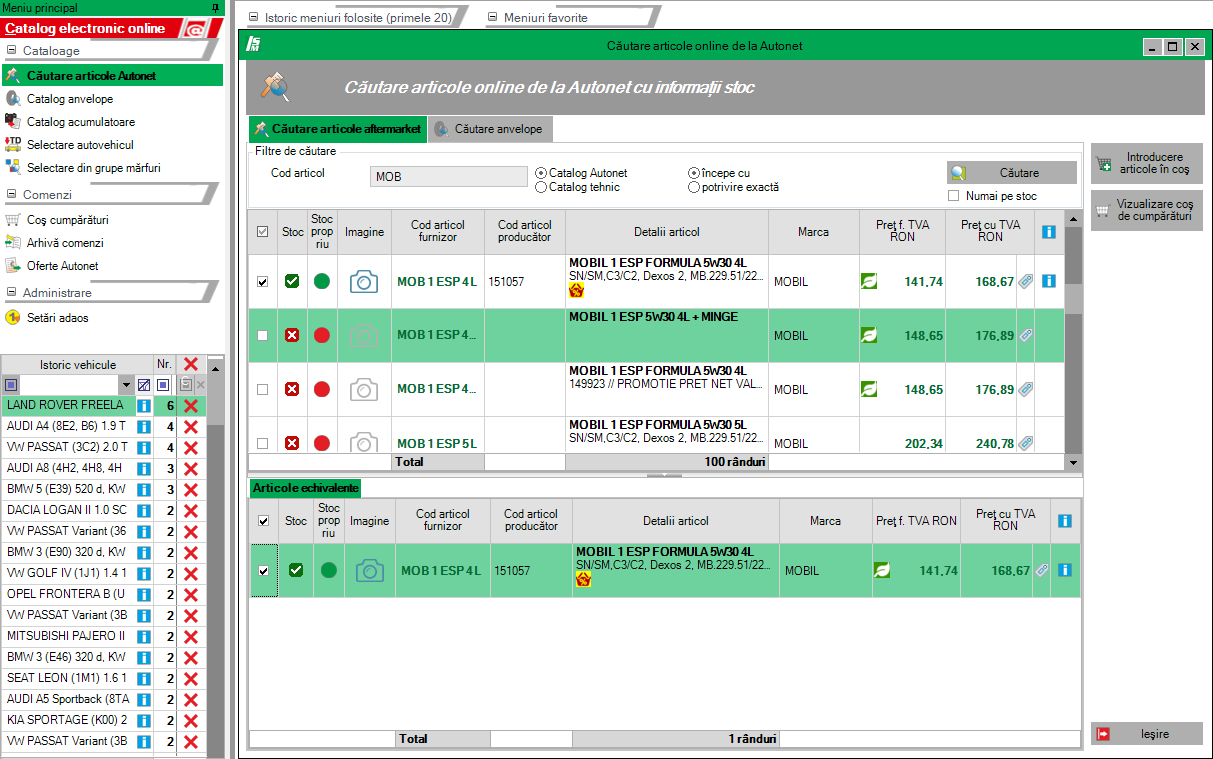
Task: Delete OPEL FRONTERA B from vehicle history
Action: pyautogui.click(x=190, y=594)
